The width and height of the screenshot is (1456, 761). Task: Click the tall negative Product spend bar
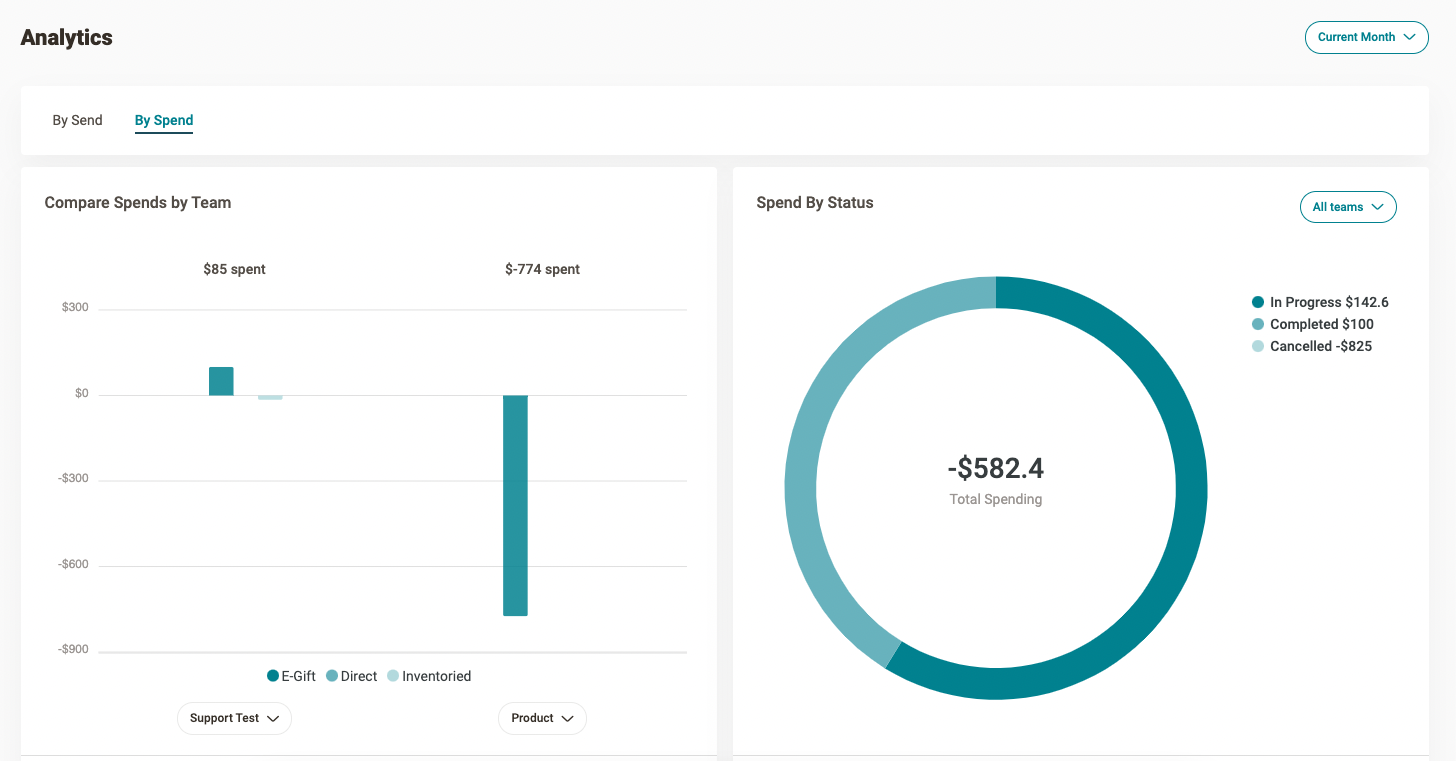coord(515,505)
